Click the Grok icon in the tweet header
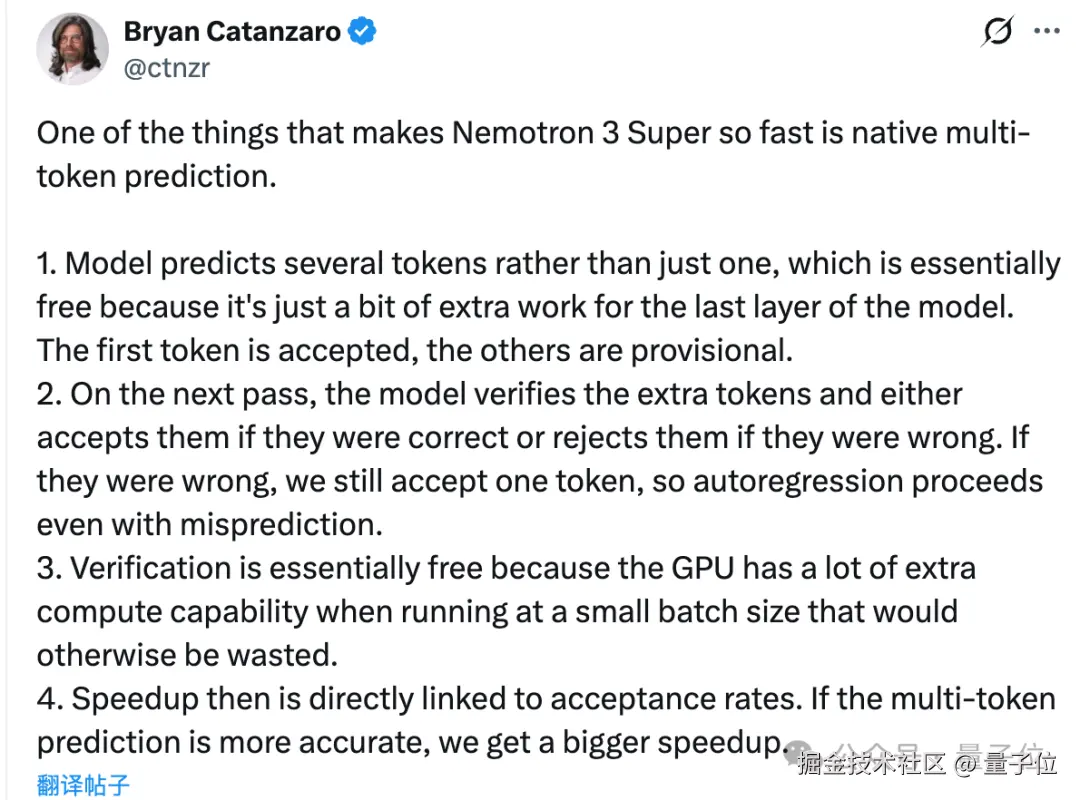This screenshot has width=1080, height=800. tap(996, 33)
